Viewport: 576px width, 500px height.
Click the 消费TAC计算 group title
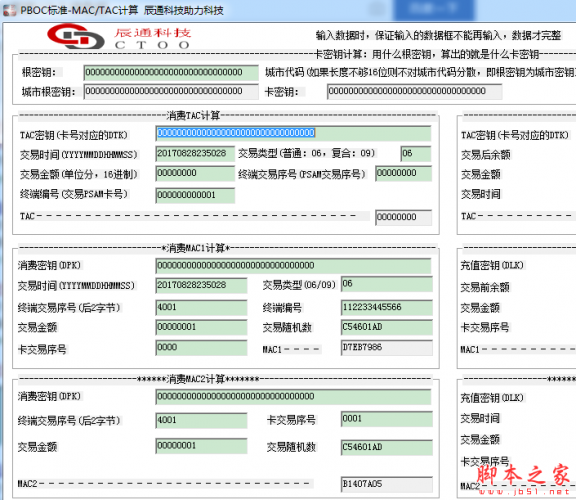(193, 116)
